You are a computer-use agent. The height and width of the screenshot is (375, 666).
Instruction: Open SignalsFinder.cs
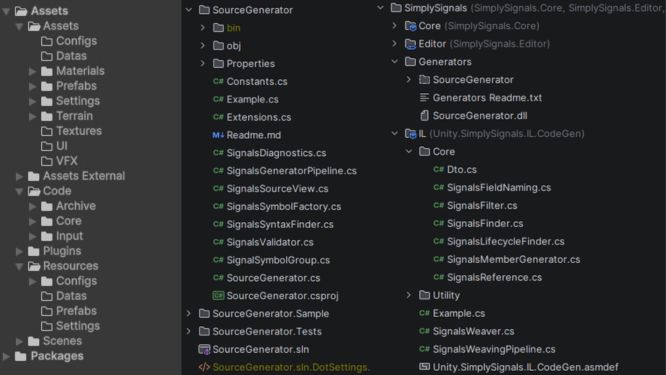pyautogui.click(x=485, y=223)
